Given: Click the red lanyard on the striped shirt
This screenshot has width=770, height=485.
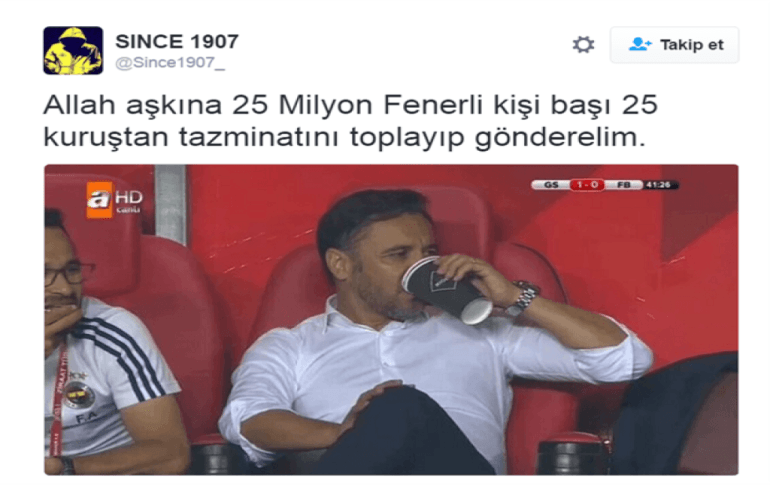Looking at the screenshot, I should 58,400.
